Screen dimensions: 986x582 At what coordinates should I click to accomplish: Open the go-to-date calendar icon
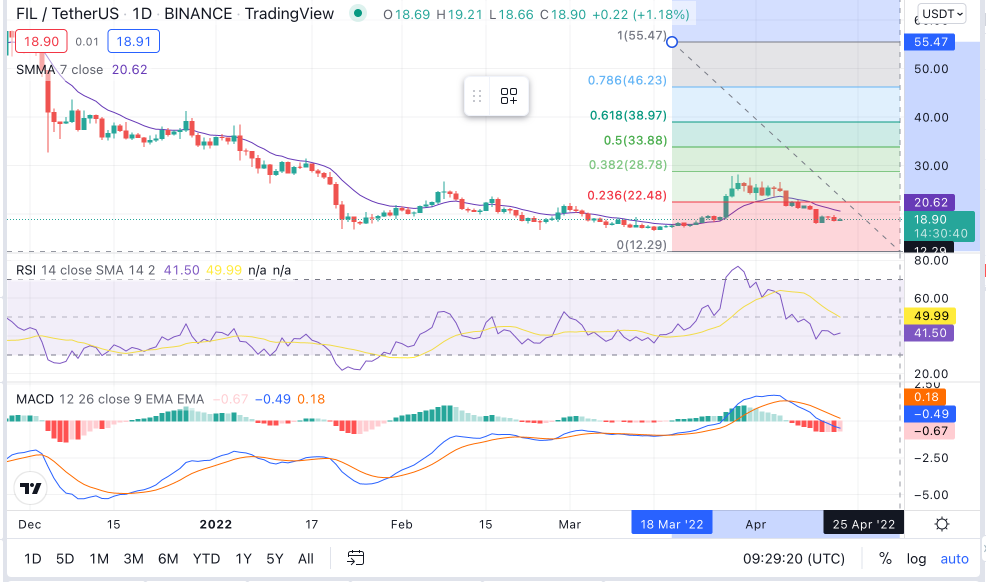355,558
